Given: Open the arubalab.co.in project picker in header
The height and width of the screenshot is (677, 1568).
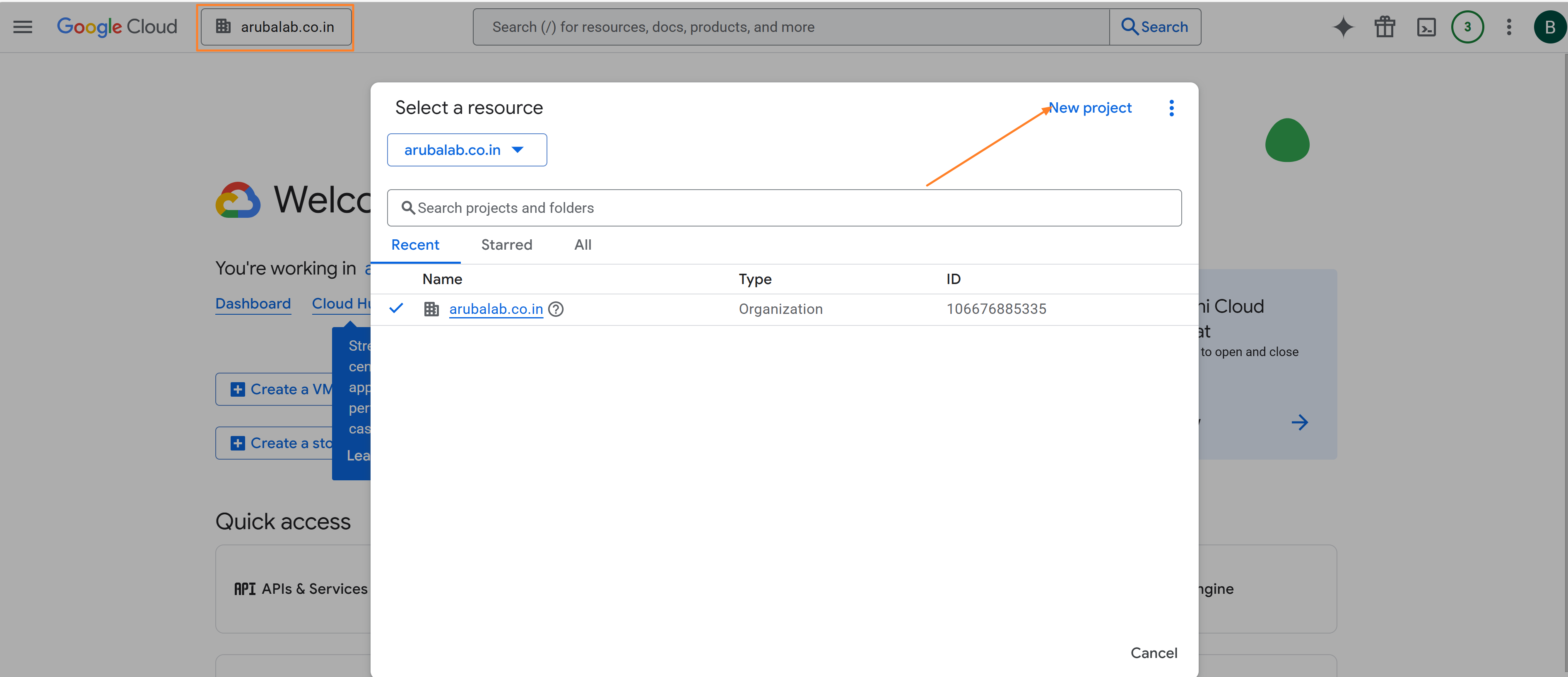Looking at the screenshot, I should 276,27.
